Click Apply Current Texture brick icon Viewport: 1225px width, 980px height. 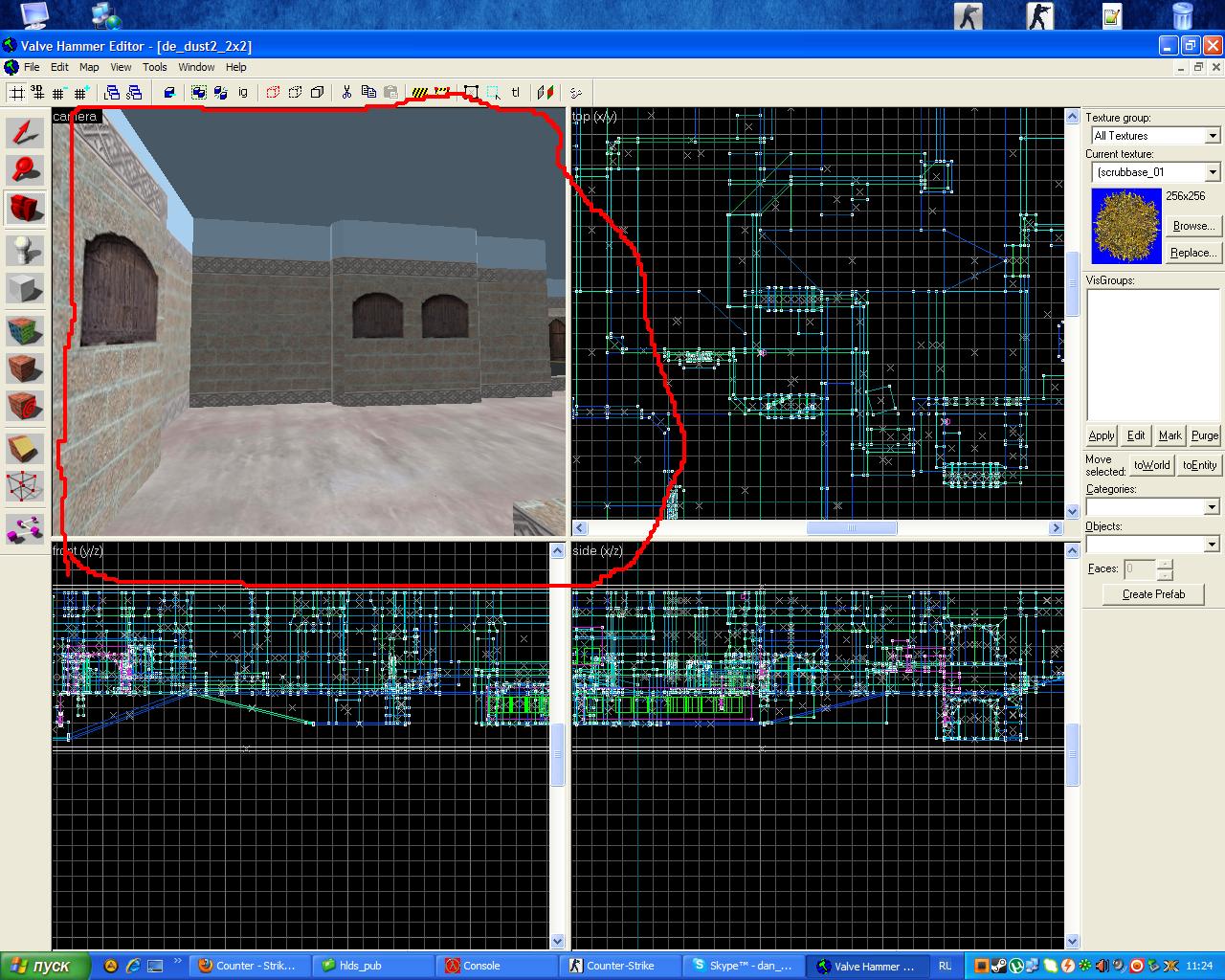(x=25, y=368)
